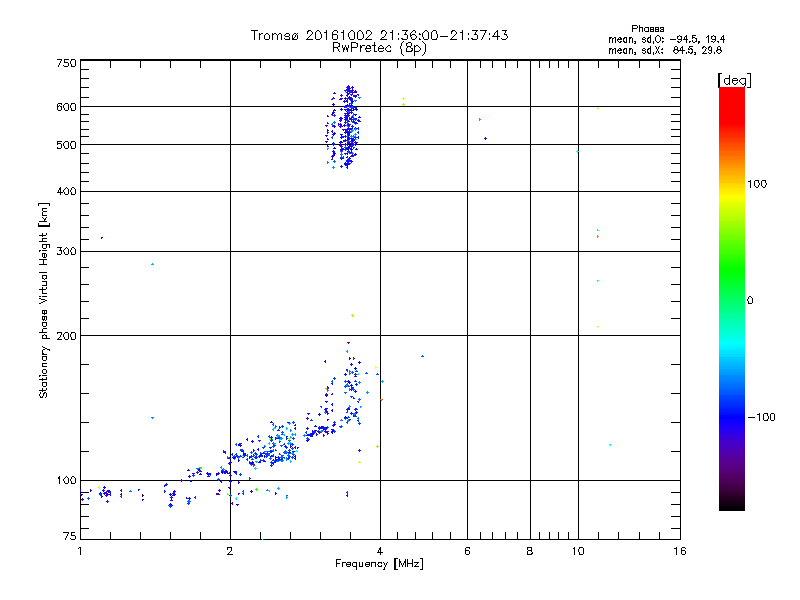Screen dimensions: 800x600
Task: Click the black bottom of the colorbar
Action: (x=732, y=503)
